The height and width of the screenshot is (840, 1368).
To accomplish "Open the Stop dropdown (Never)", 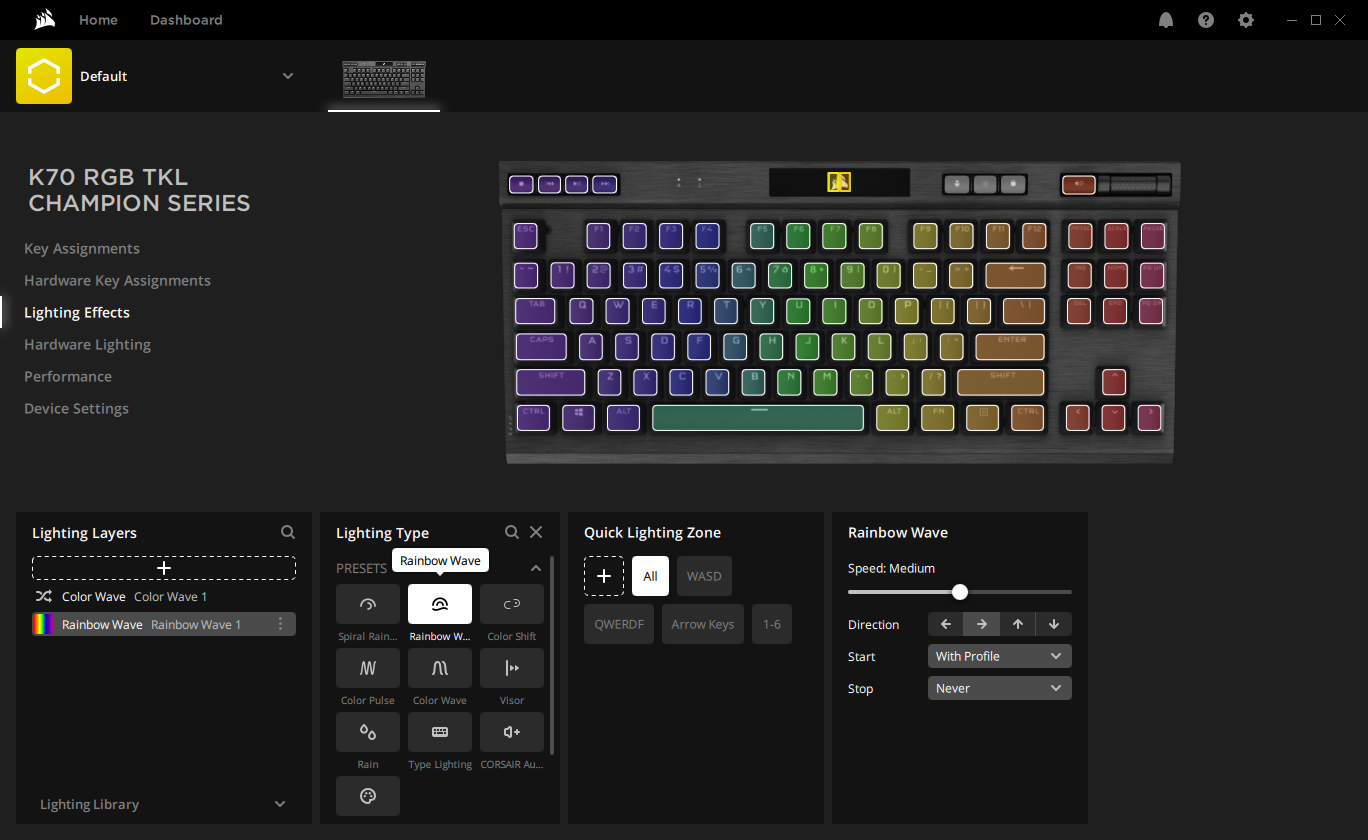I will (x=1000, y=688).
